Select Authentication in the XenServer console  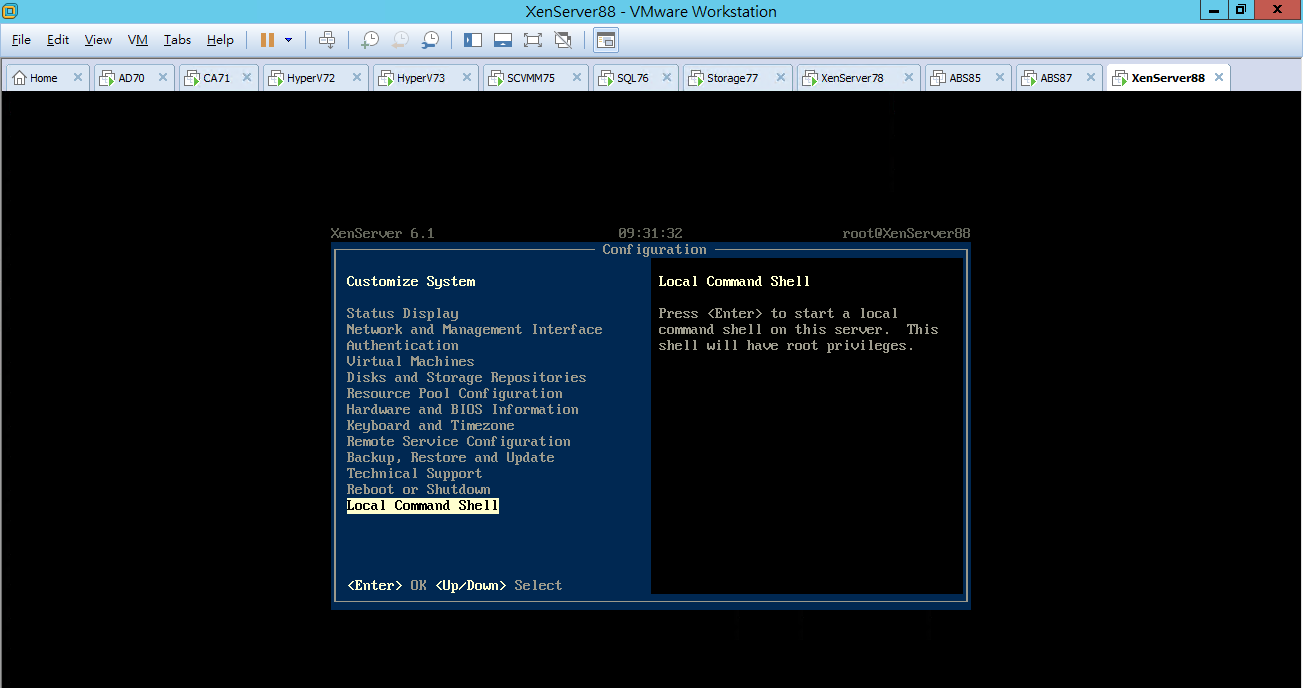pyautogui.click(x=402, y=345)
